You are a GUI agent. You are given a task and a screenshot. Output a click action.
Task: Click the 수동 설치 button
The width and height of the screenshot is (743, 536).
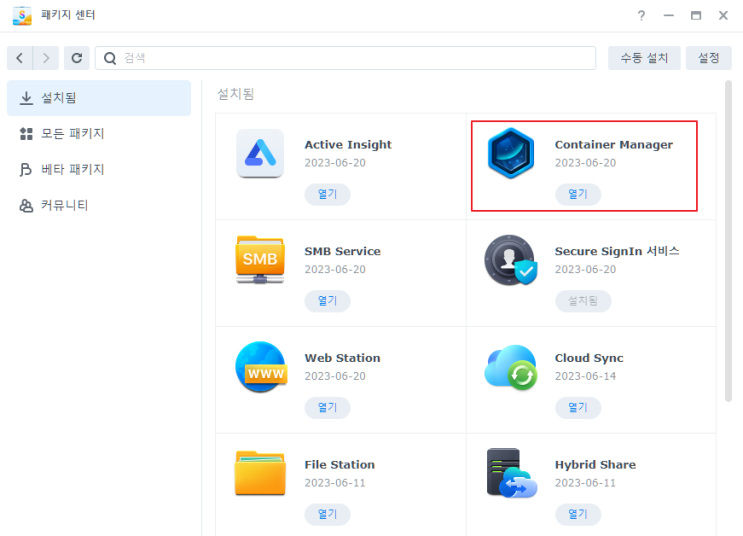(x=644, y=58)
